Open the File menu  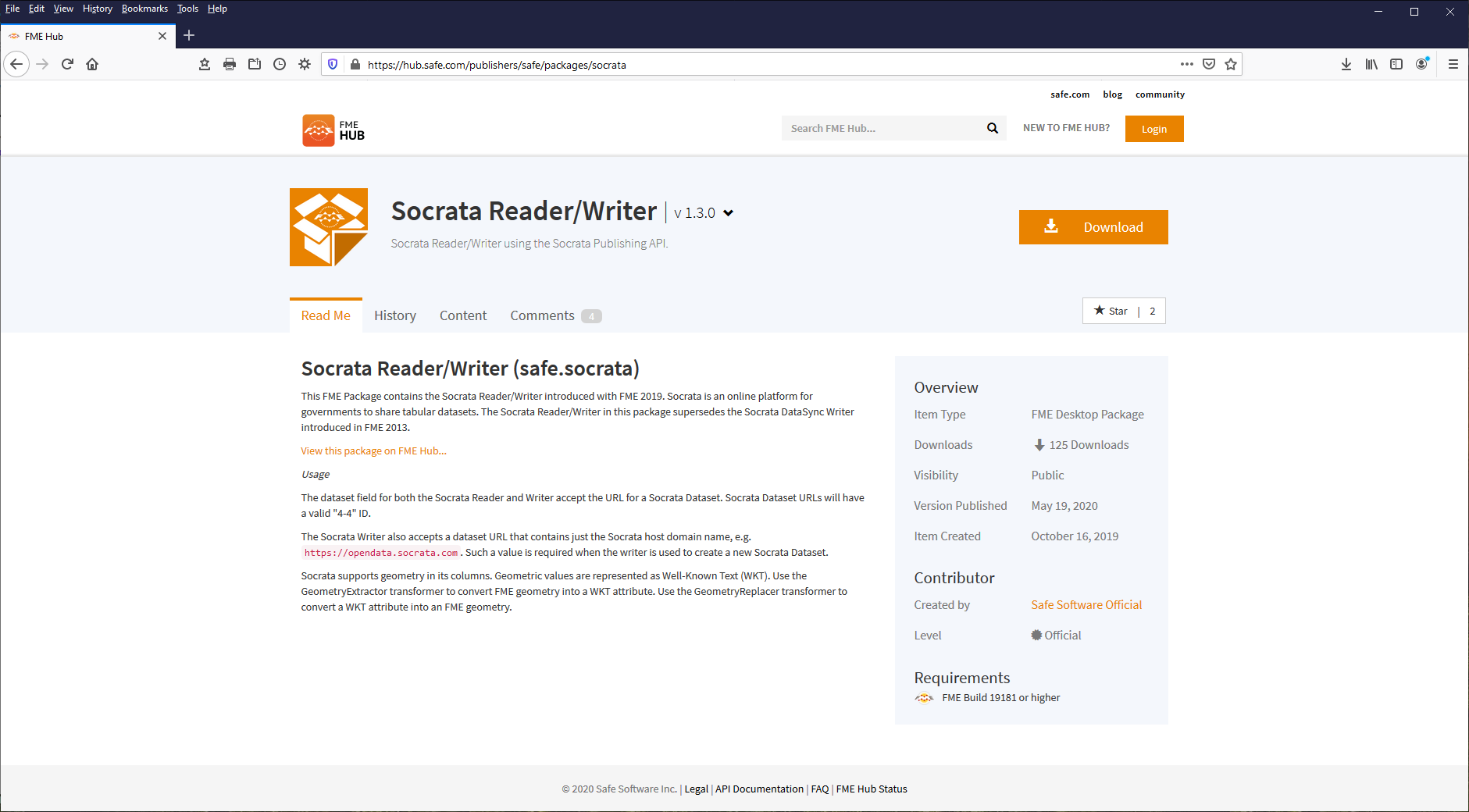tap(12, 9)
